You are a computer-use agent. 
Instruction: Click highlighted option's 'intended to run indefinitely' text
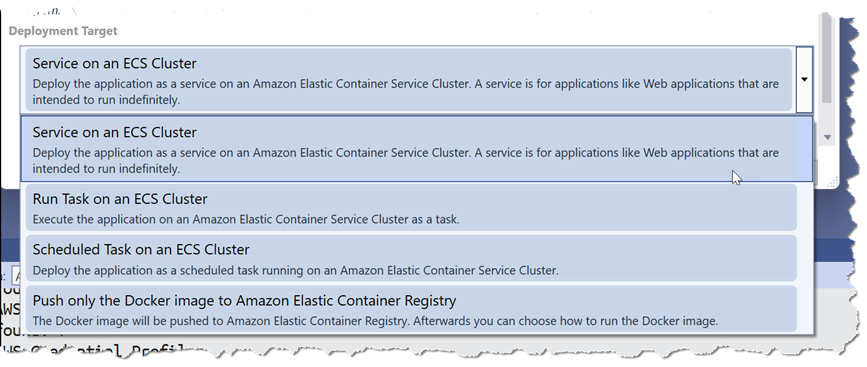[106, 169]
